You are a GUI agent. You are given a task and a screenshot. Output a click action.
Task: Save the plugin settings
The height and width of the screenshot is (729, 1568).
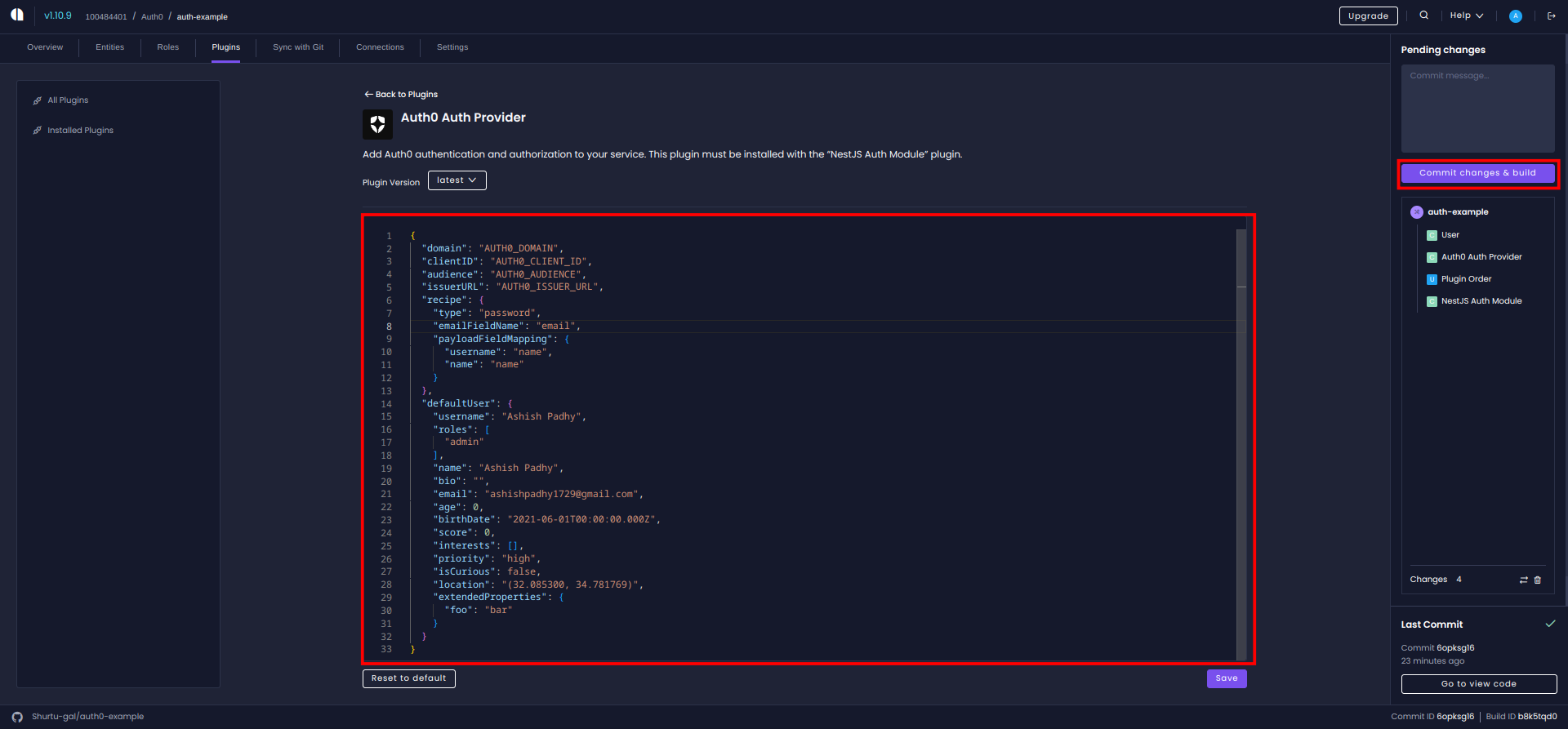(1227, 678)
